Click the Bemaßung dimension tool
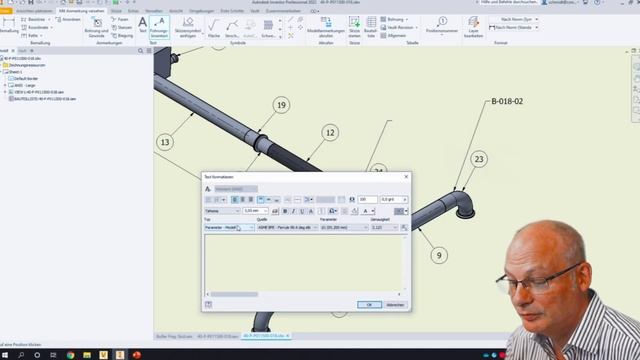640x360 pixels. (x=9, y=25)
